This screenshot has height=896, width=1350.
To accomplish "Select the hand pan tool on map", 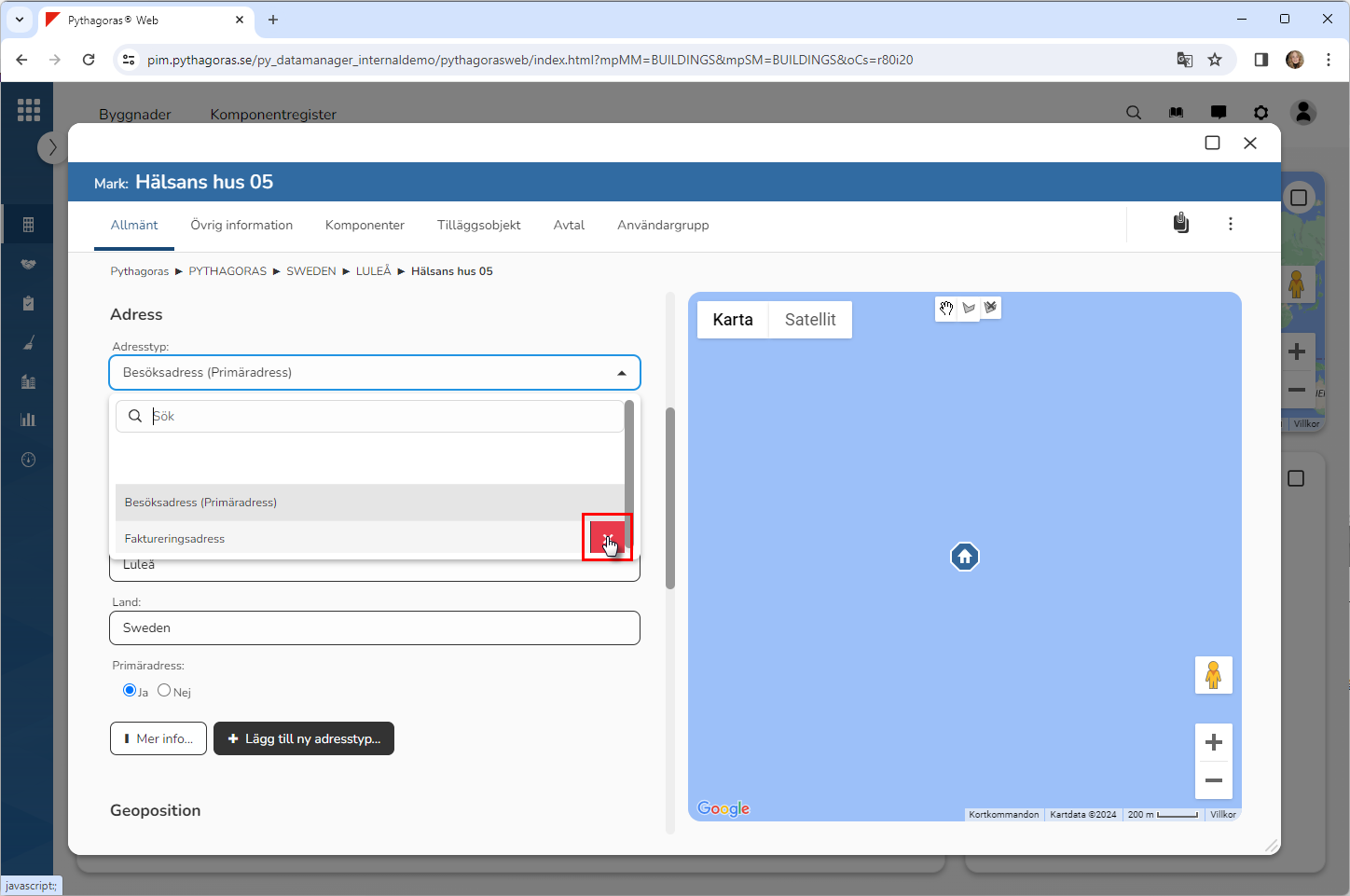I will pos(946,308).
